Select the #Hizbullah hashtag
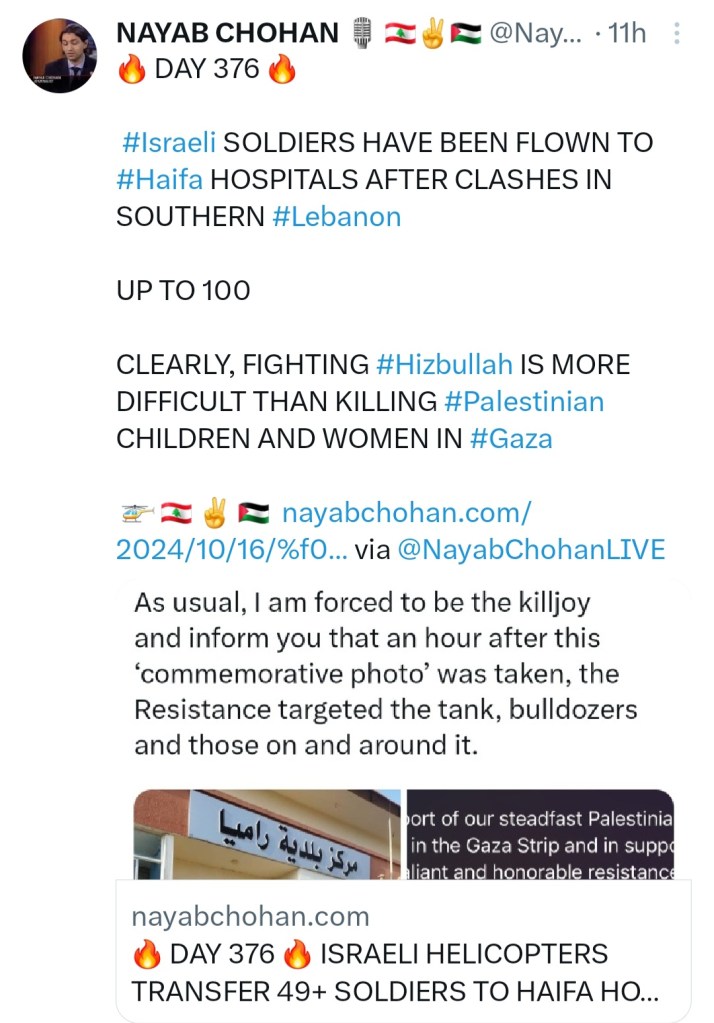Viewport: 714px width, 1023px height. coord(443,365)
